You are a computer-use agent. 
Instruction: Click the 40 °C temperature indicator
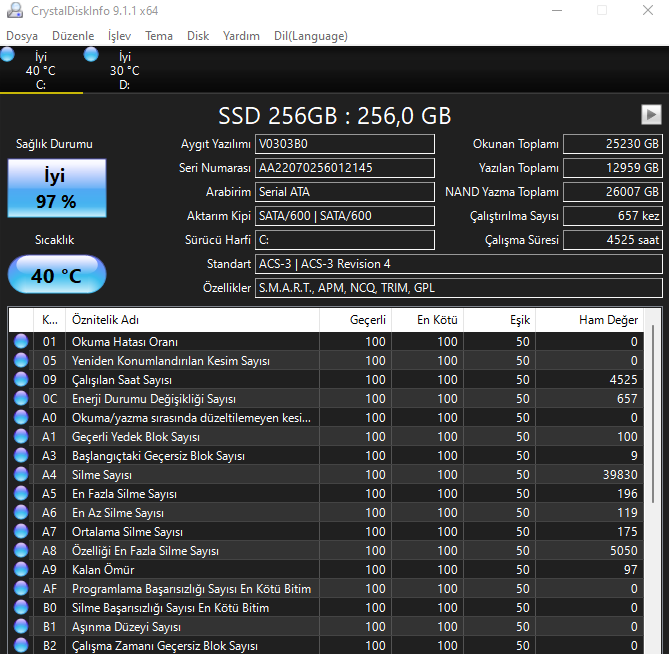tap(57, 275)
